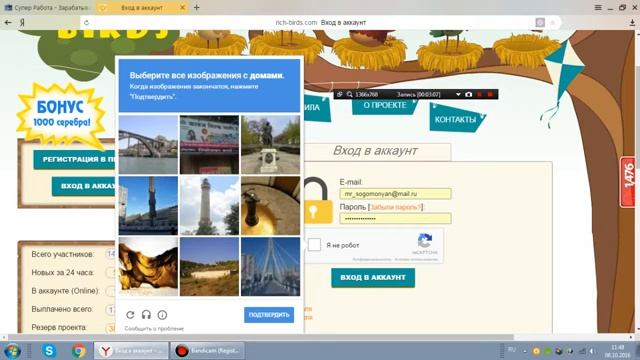Select the horse statue image tile
Image resolution: width=640 pixels, height=360 pixels.
pos(270,144)
